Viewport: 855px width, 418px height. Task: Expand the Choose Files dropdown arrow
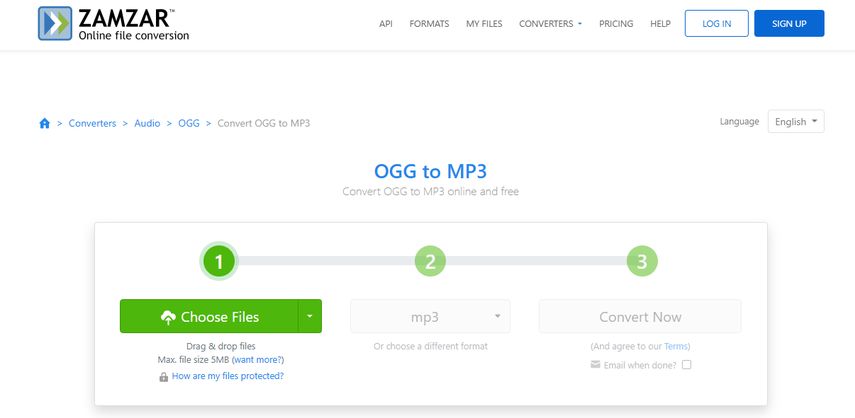point(310,316)
